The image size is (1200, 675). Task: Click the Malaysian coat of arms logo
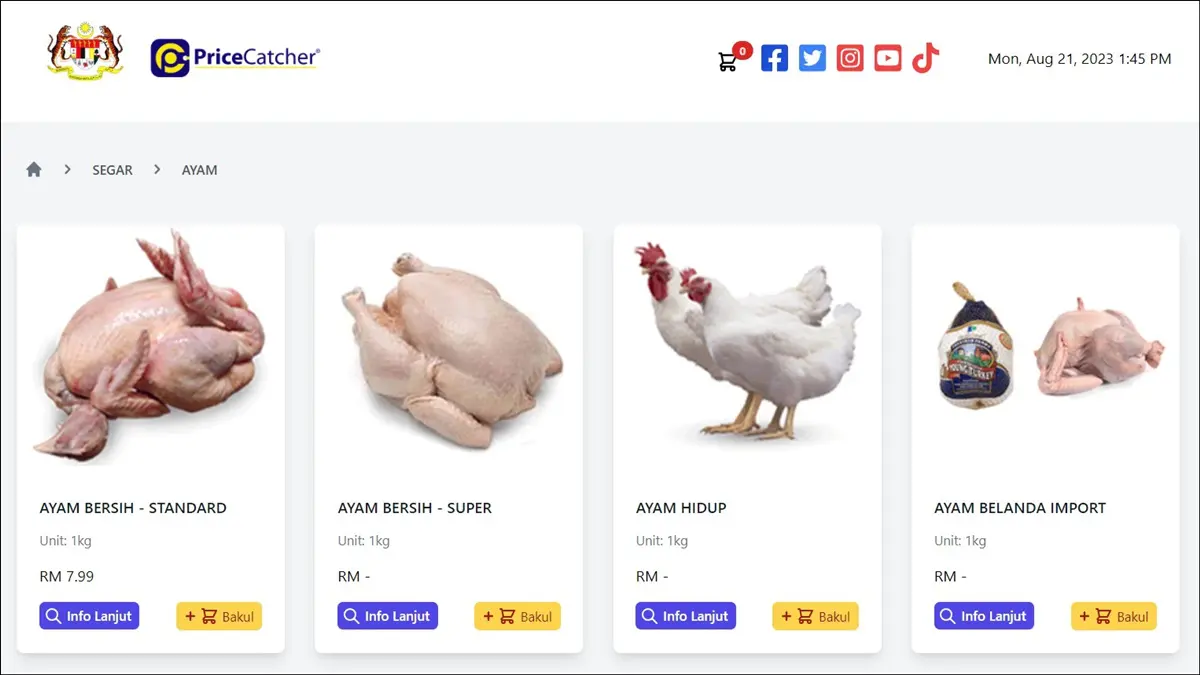[x=85, y=52]
